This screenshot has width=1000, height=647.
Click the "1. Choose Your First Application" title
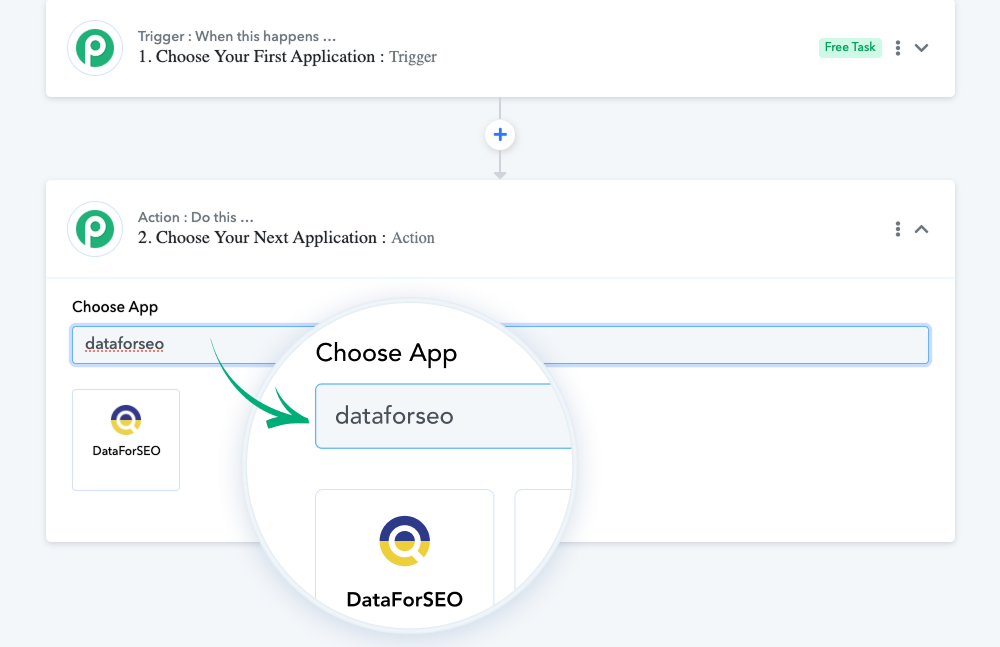pos(261,57)
